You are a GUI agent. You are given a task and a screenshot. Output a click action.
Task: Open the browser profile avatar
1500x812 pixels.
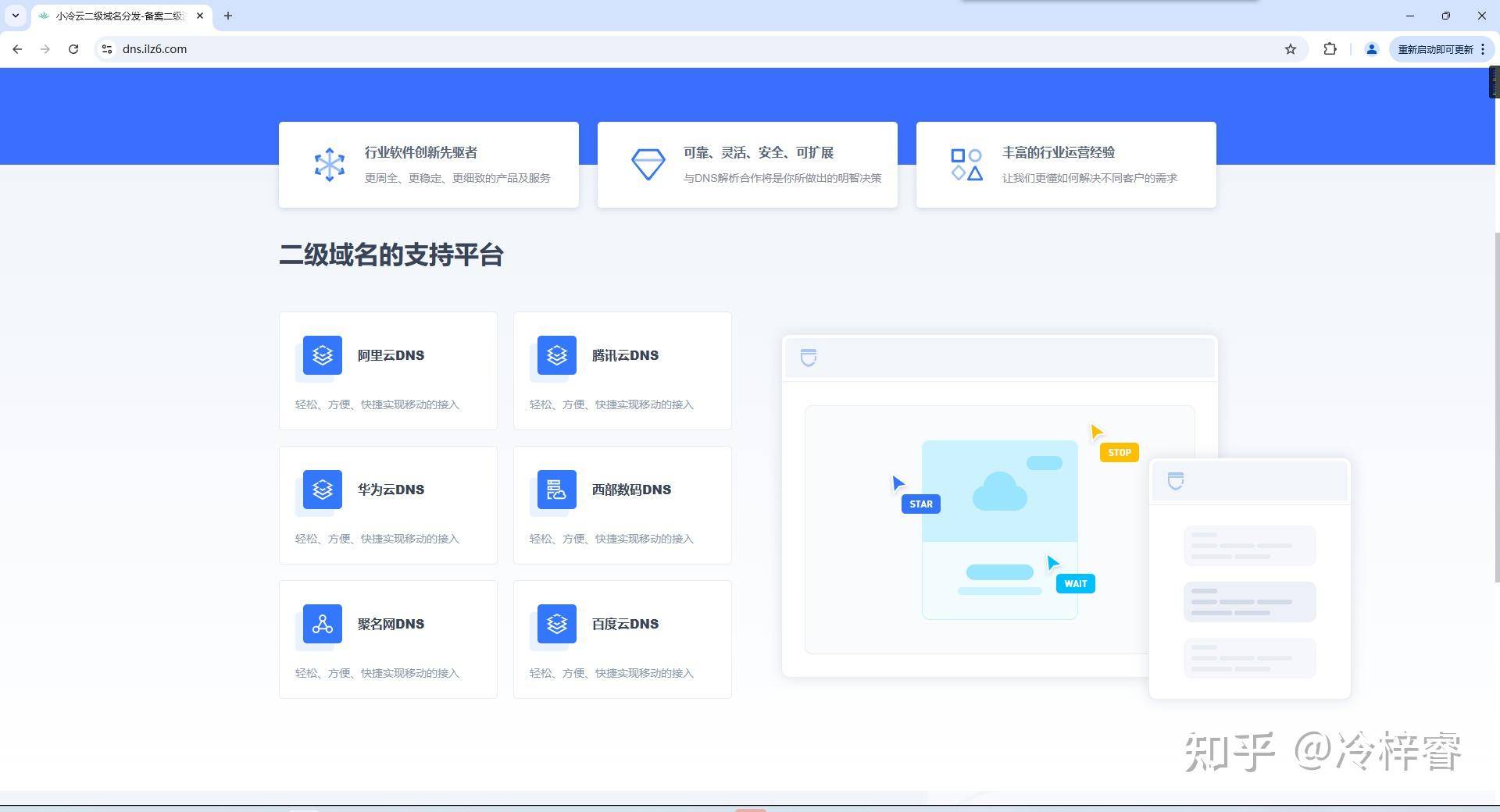(x=1371, y=49)
